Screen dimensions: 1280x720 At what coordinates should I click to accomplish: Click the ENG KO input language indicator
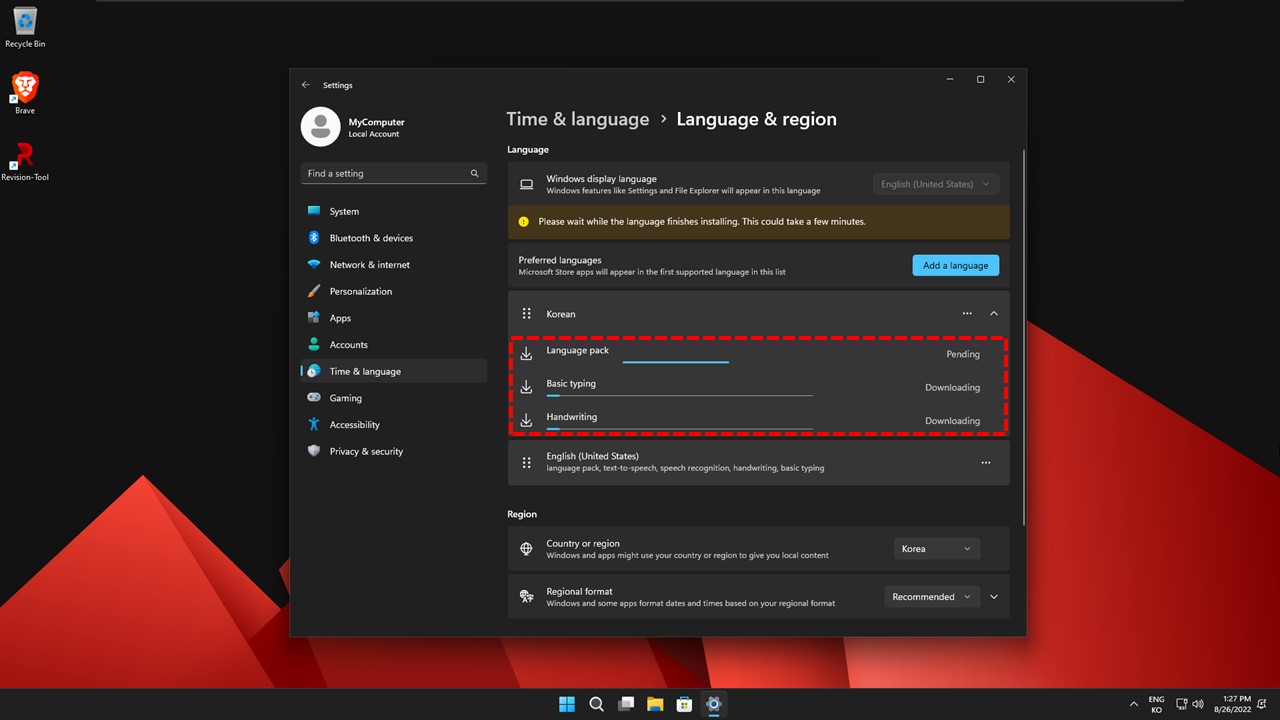tap(1156, 704)
